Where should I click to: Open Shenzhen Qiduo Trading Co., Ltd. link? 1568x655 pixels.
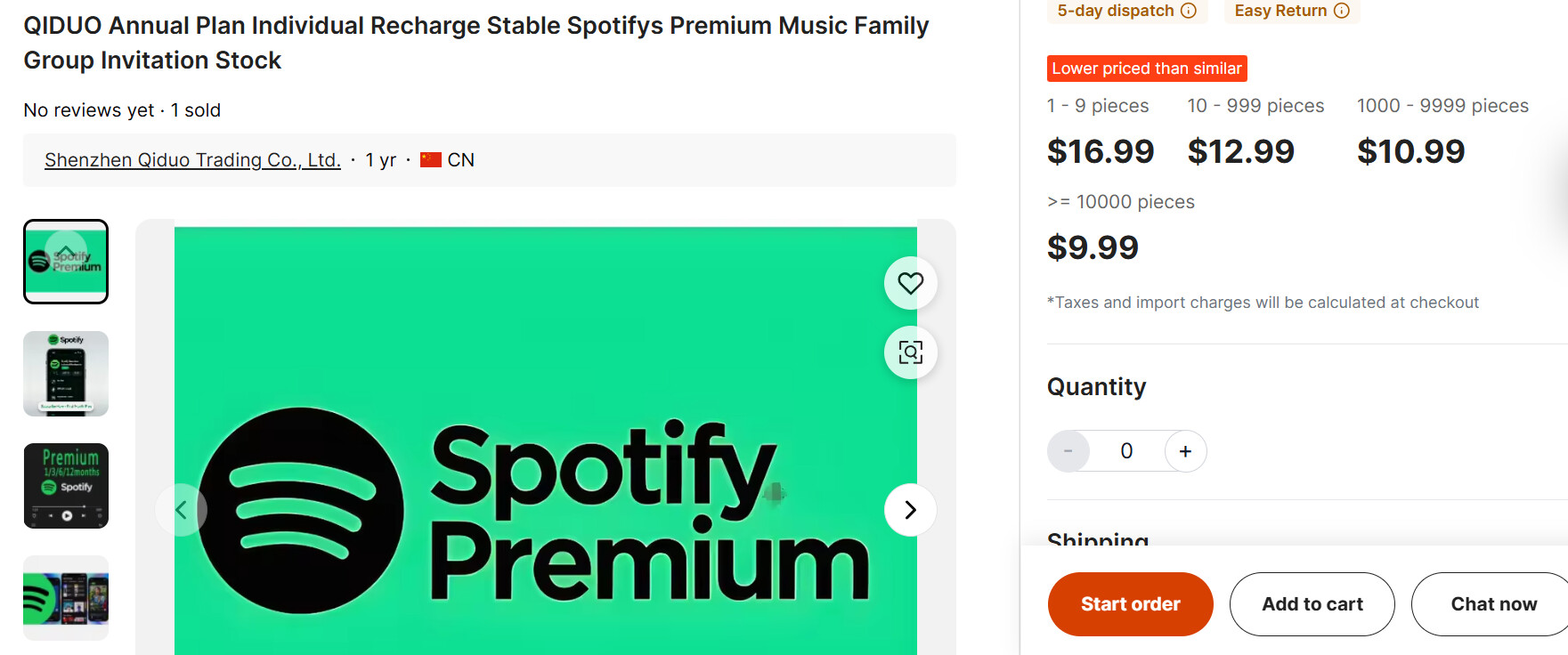[x=192, y=160]
